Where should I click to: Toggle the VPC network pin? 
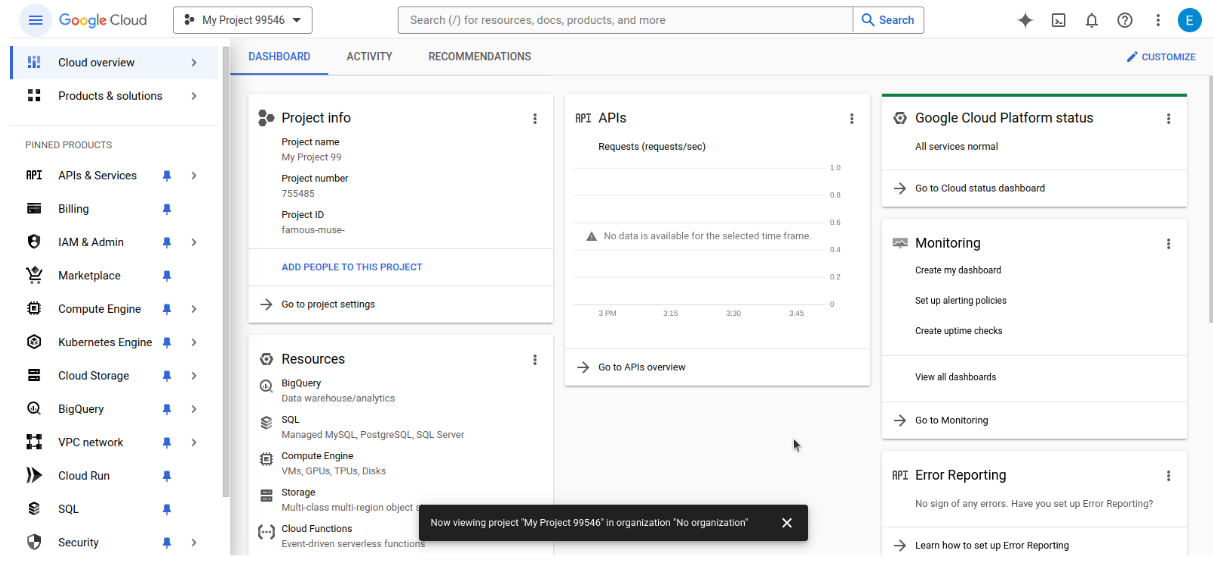[x=167, y=442]
